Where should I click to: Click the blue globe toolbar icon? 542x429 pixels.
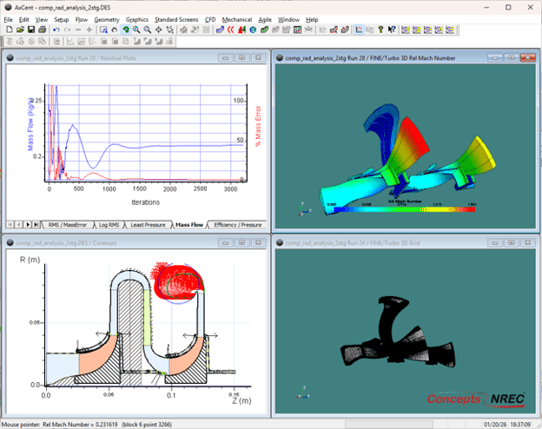(253, 30)
